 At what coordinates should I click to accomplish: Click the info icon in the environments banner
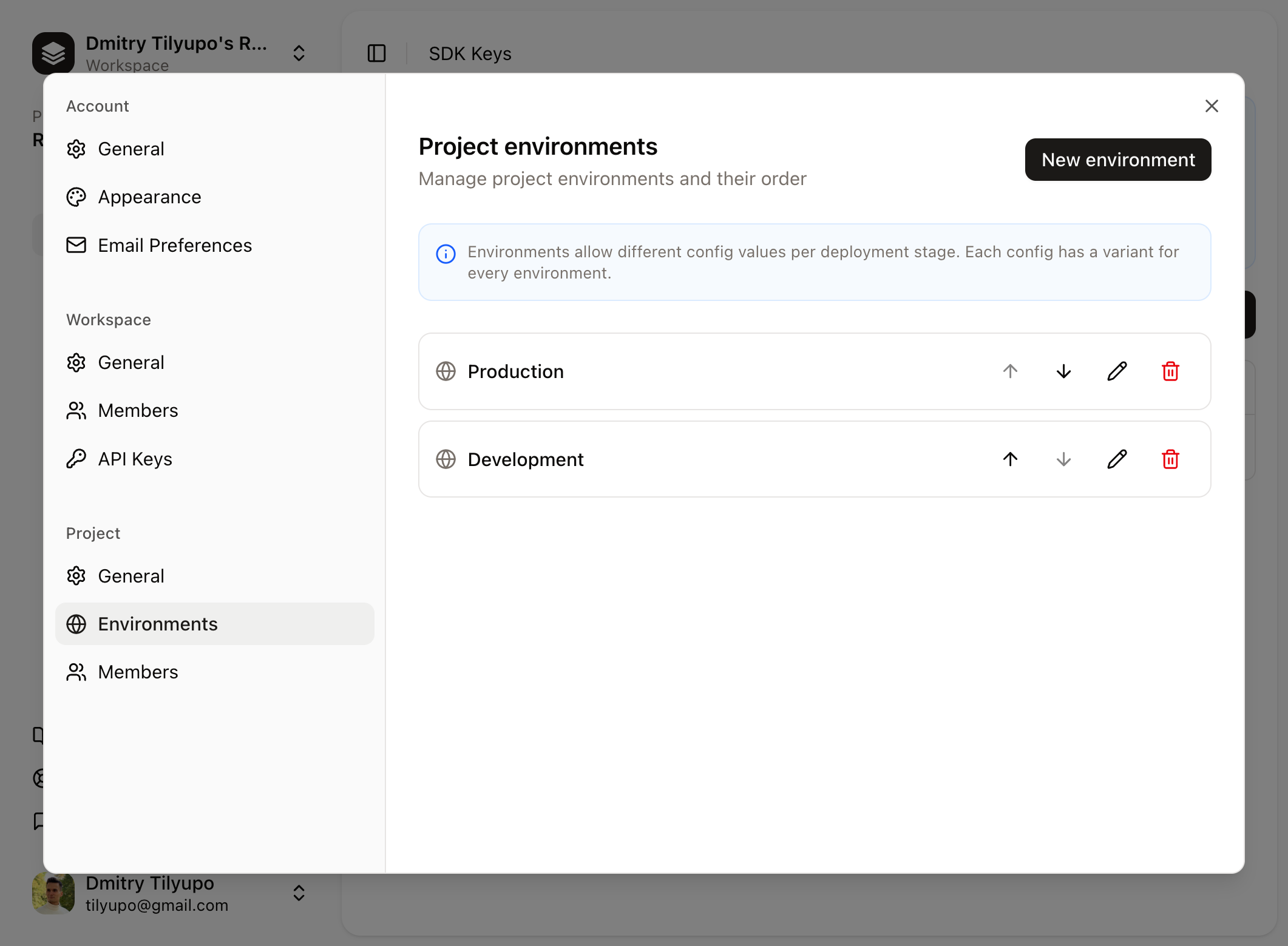coord(445,254)
